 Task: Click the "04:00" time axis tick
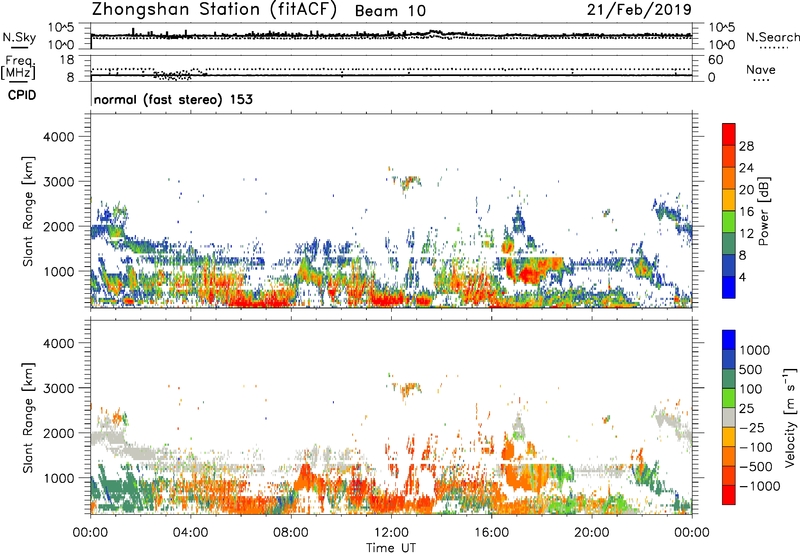click(x=190, y=533)
